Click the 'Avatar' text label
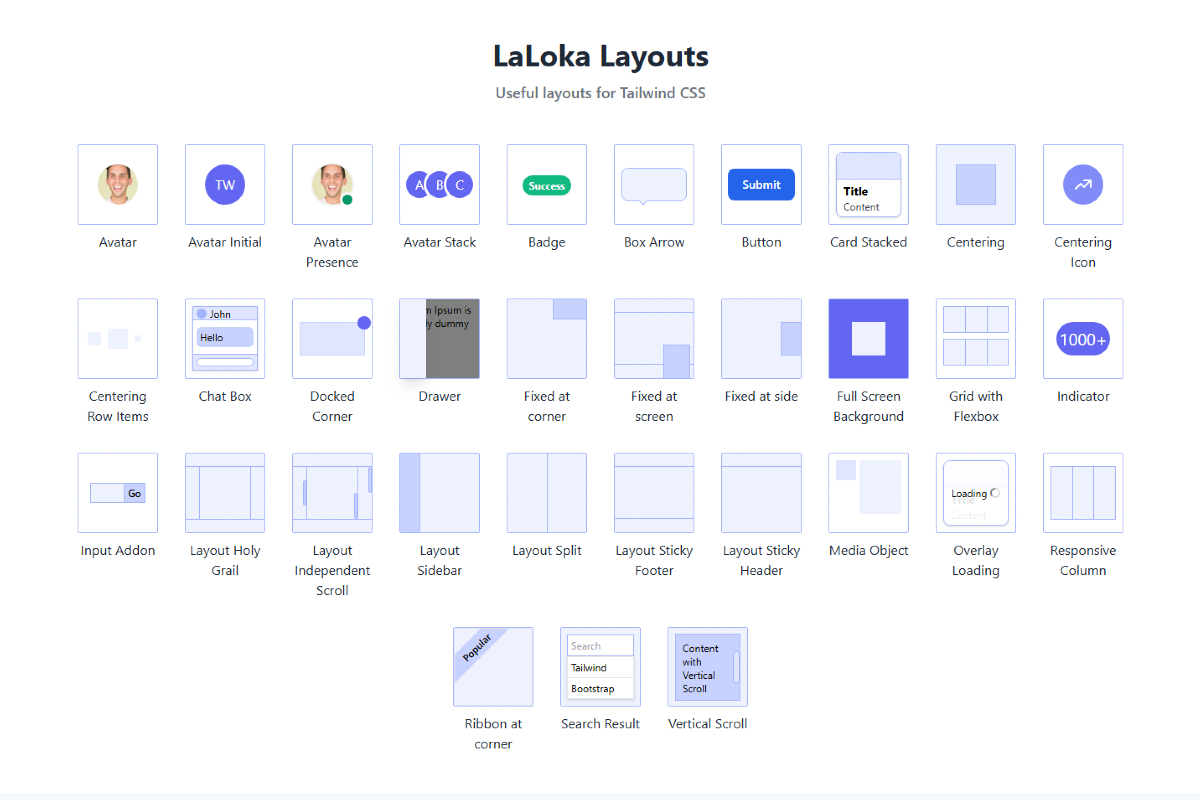This screenshot has width=1200, height=800. (118, 242)
